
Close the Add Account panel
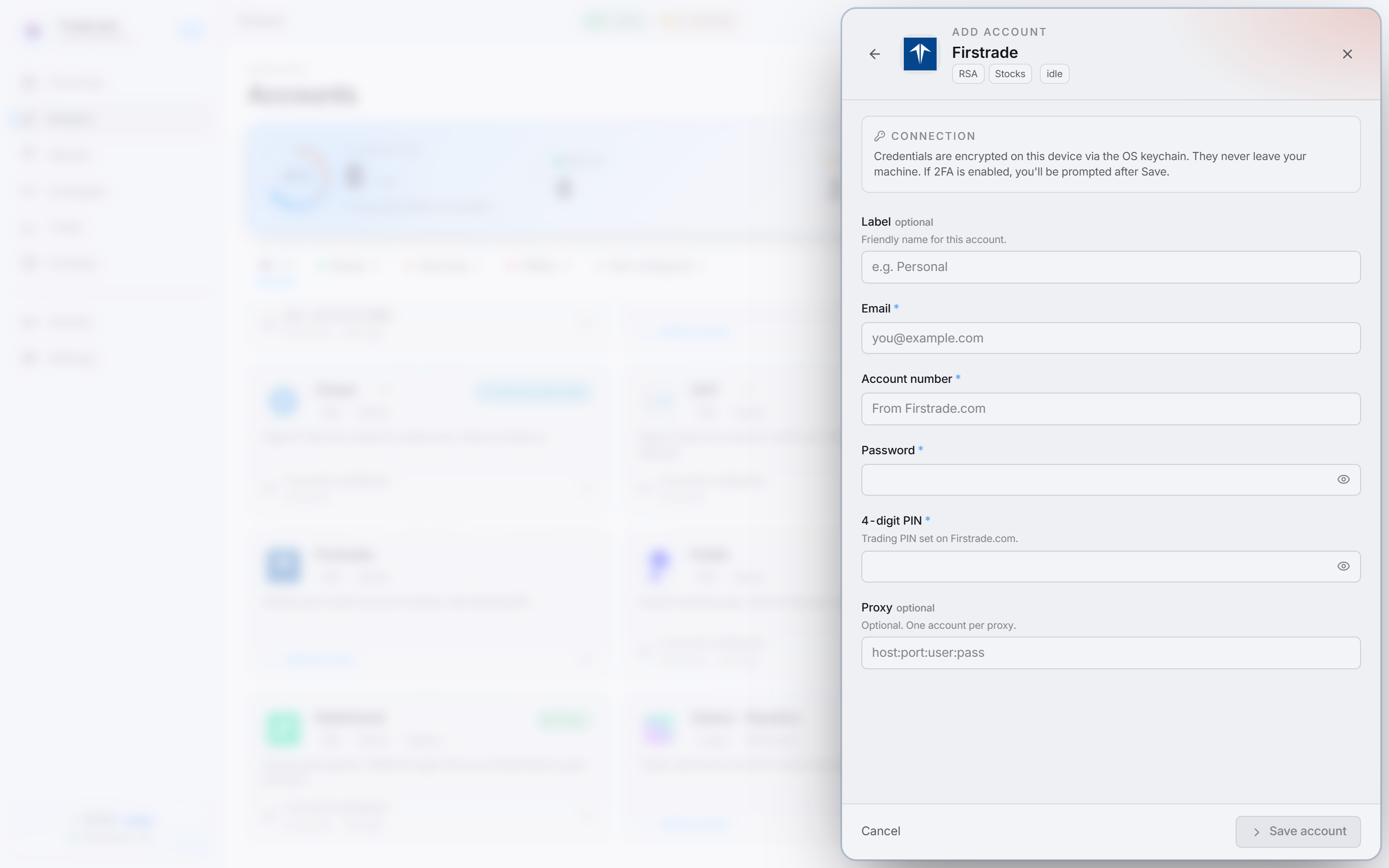coord(1347,54)
